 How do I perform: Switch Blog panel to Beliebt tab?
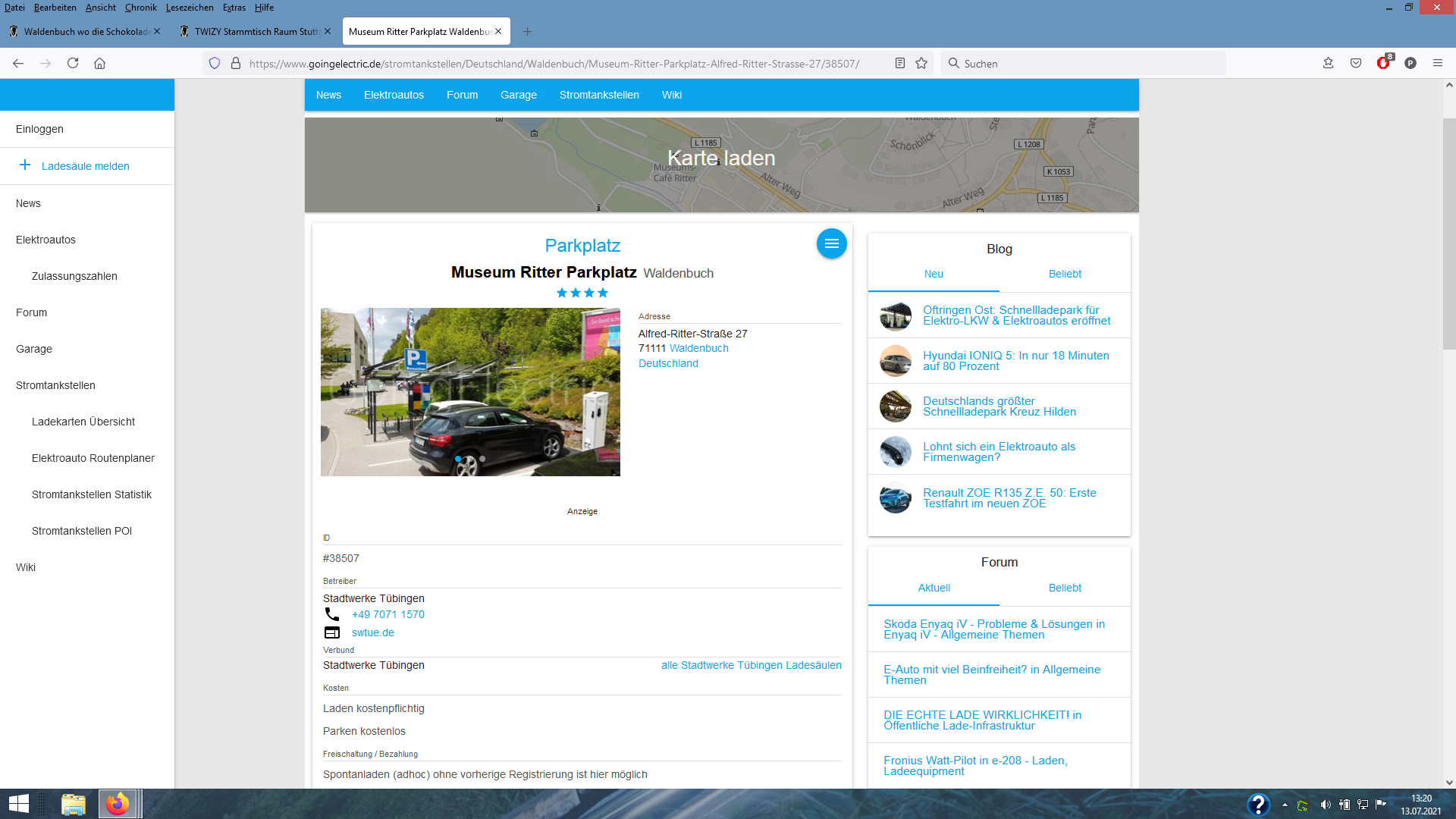click(x=1065, y=274)
